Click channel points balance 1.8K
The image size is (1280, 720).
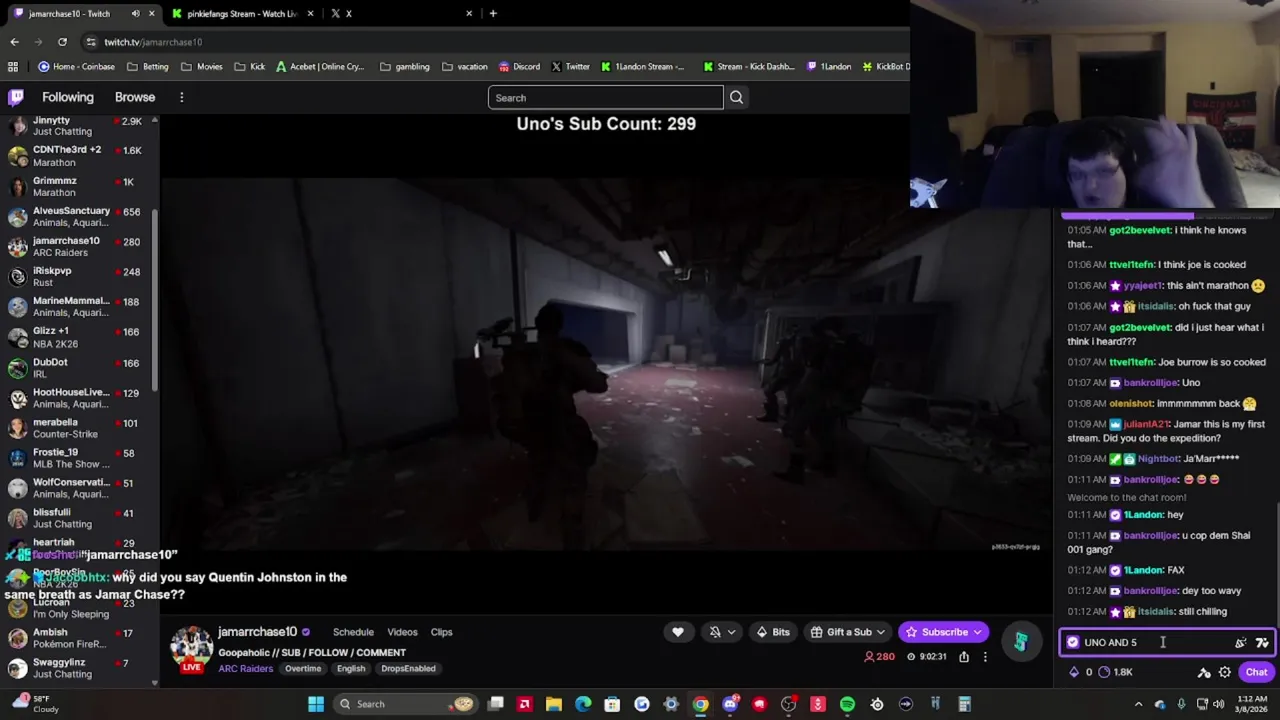pos(1116,672)
